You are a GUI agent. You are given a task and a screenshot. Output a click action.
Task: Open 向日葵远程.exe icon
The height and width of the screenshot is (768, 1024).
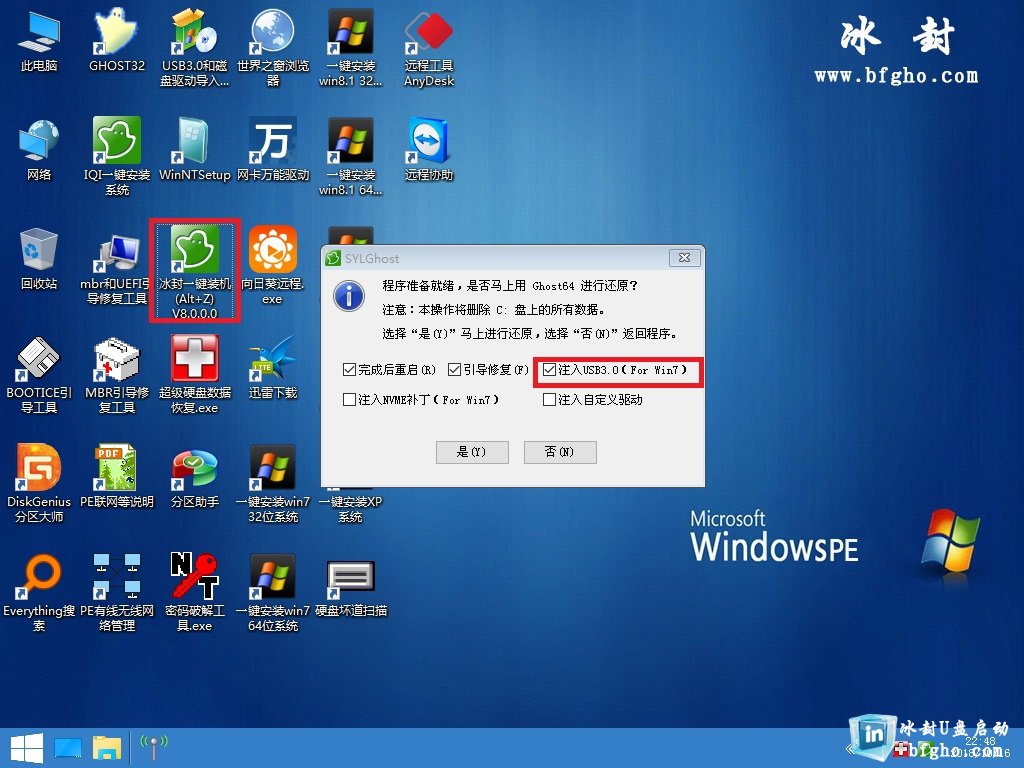[x=273, y=265]
